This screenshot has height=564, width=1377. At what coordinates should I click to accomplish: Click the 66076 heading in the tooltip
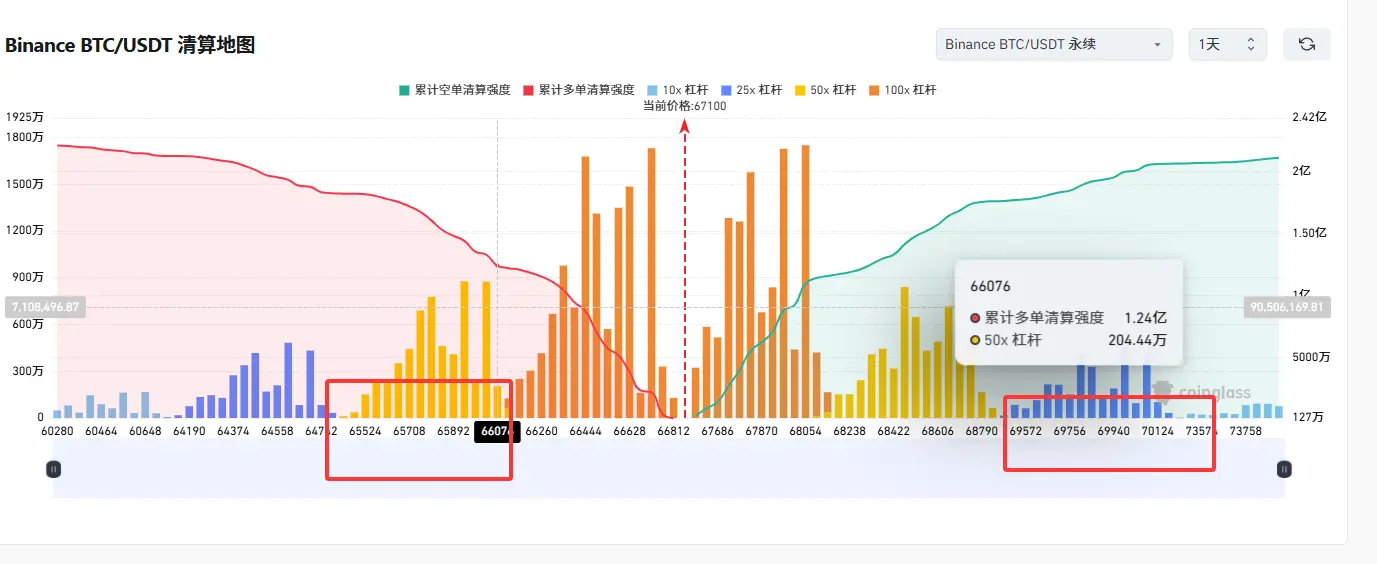tap(989, 286)
